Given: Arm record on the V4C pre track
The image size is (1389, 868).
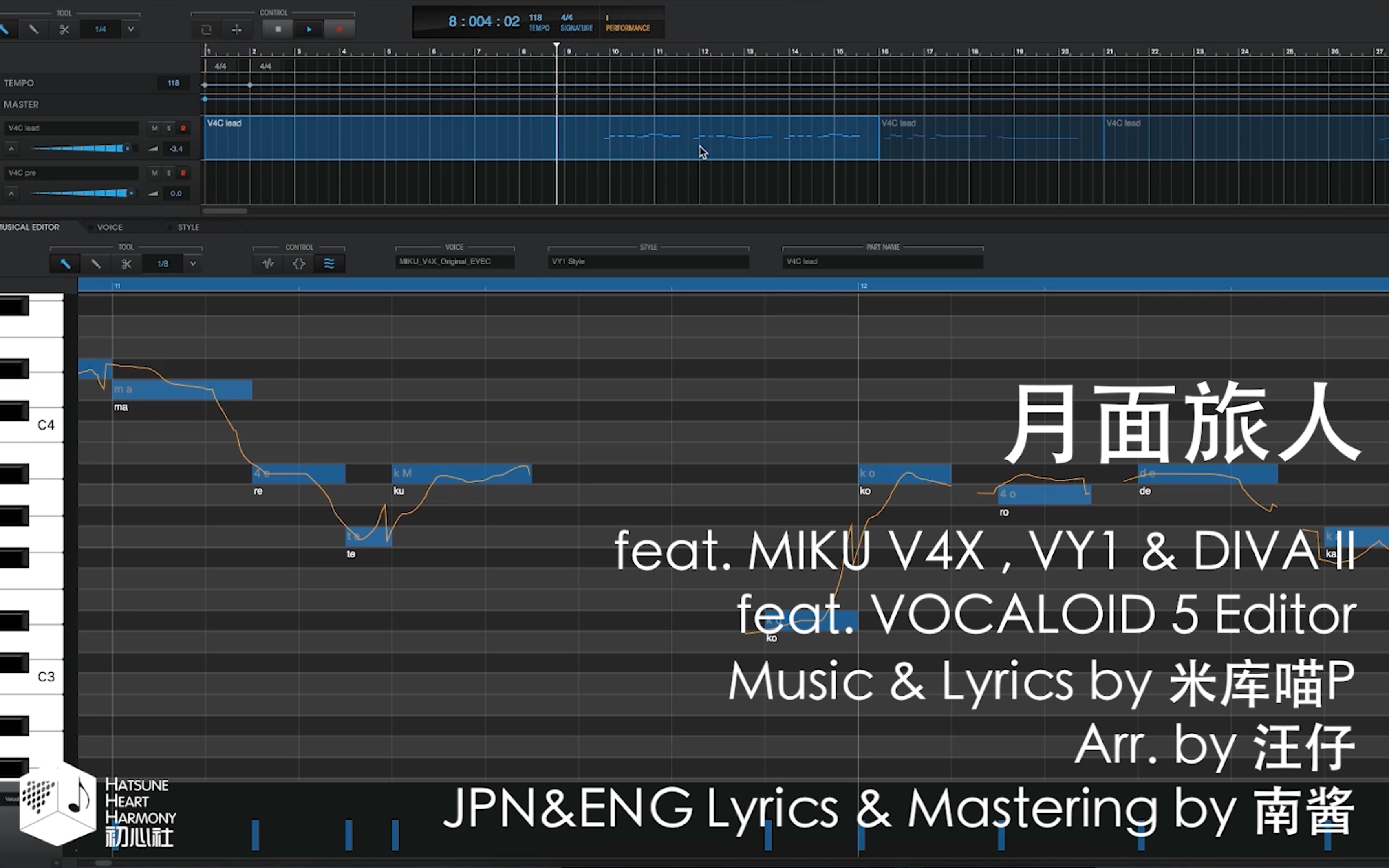Looking at the screenshot, I should point(183,173).
